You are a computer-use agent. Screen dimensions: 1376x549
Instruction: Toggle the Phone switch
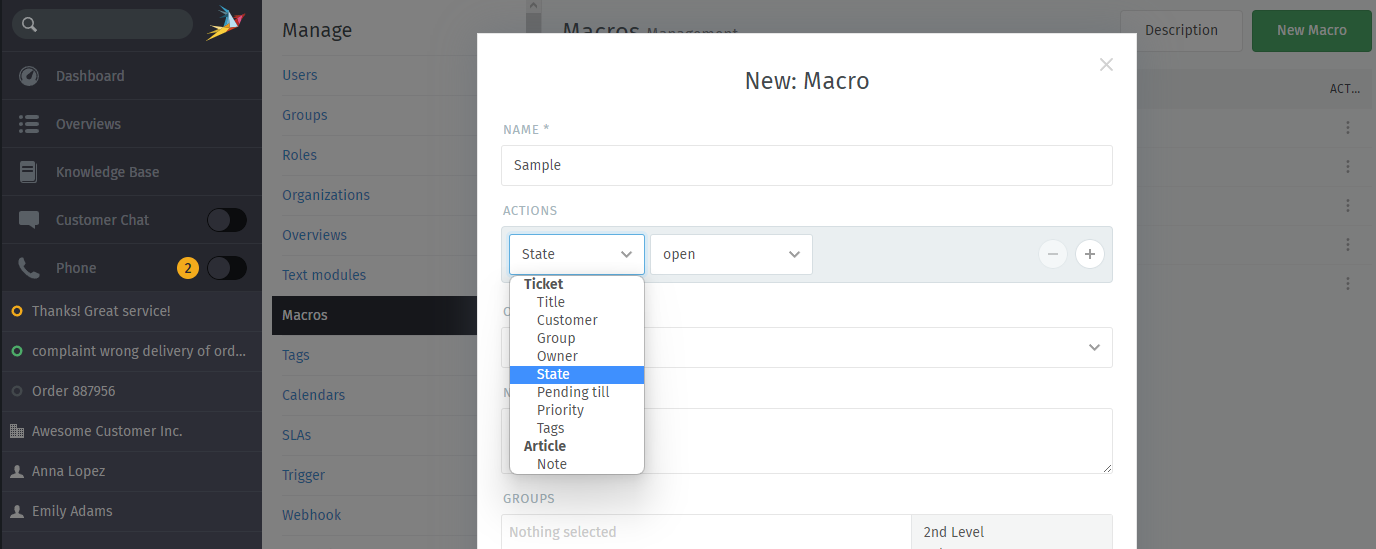(226, 268)
